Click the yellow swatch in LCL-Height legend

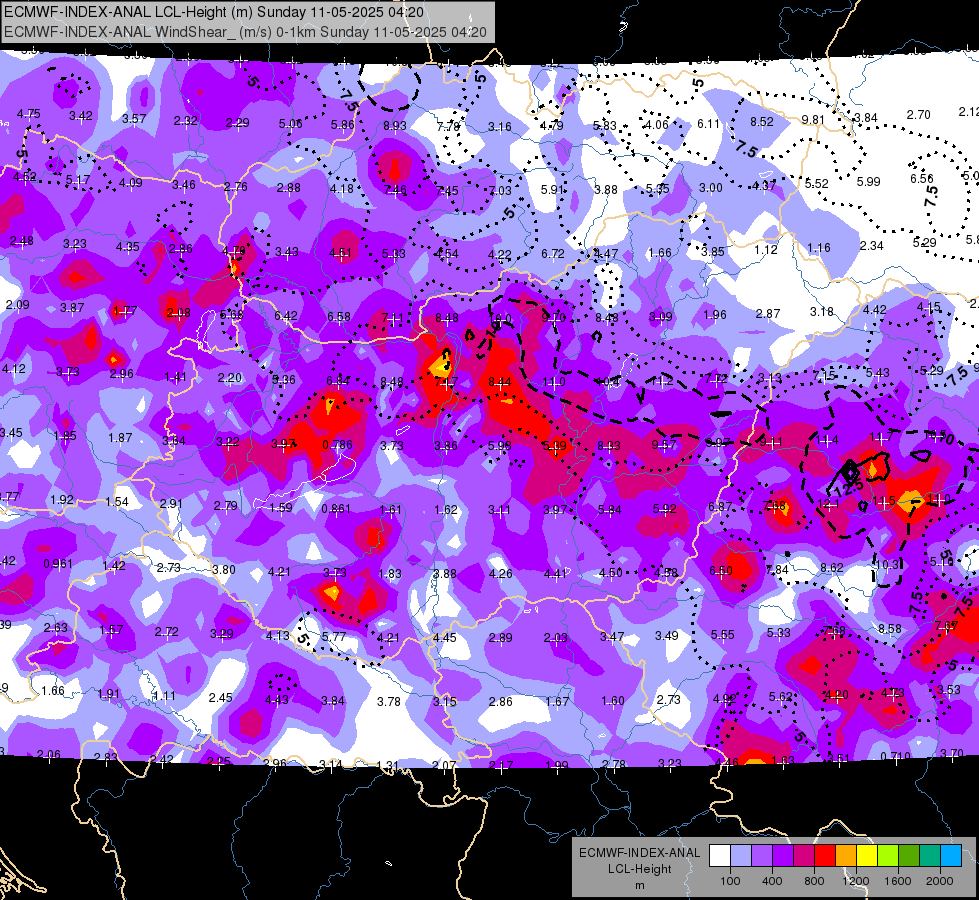point(867,856)
